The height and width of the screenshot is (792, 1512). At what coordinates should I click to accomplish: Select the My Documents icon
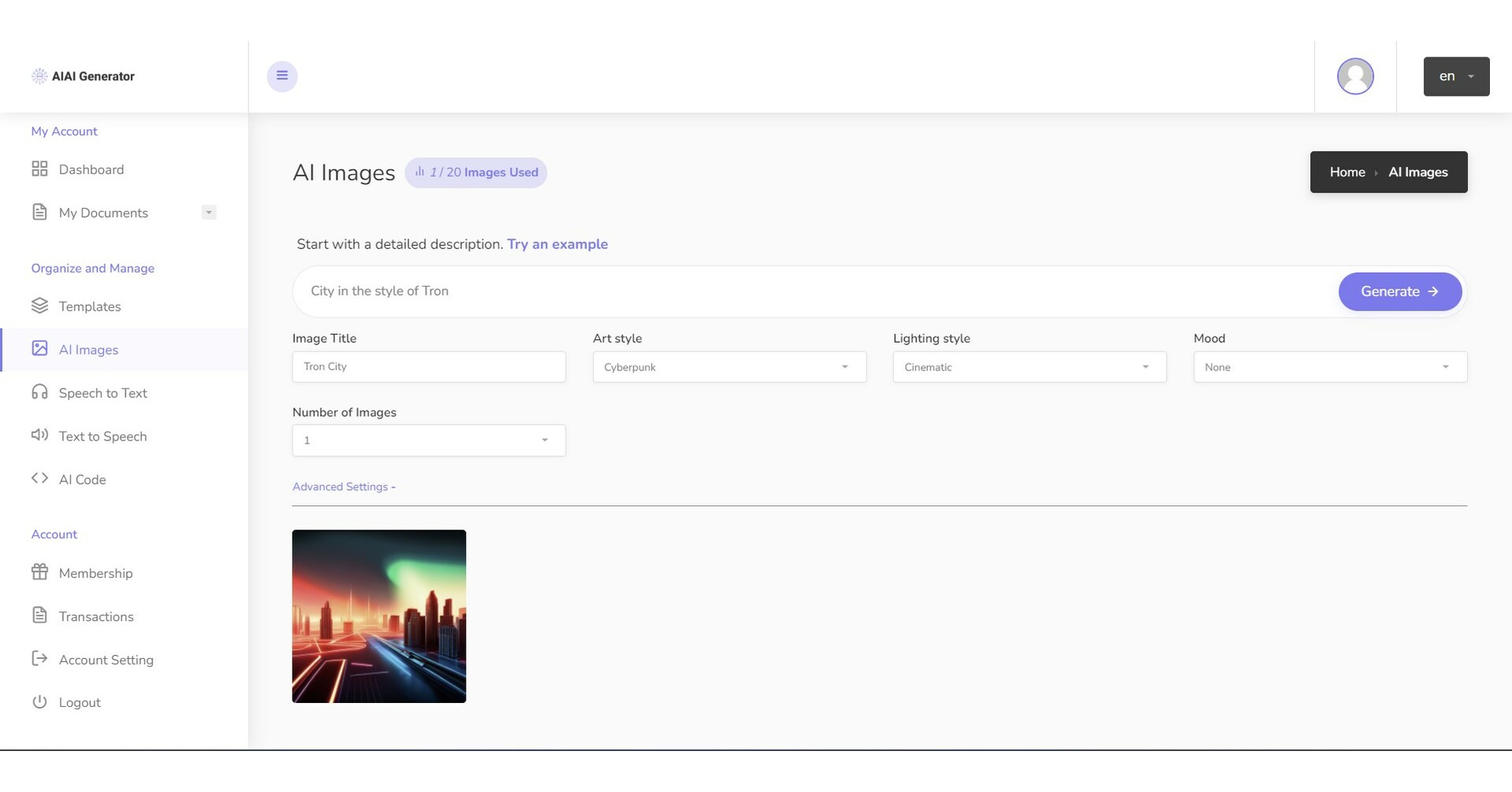(39, 212)
